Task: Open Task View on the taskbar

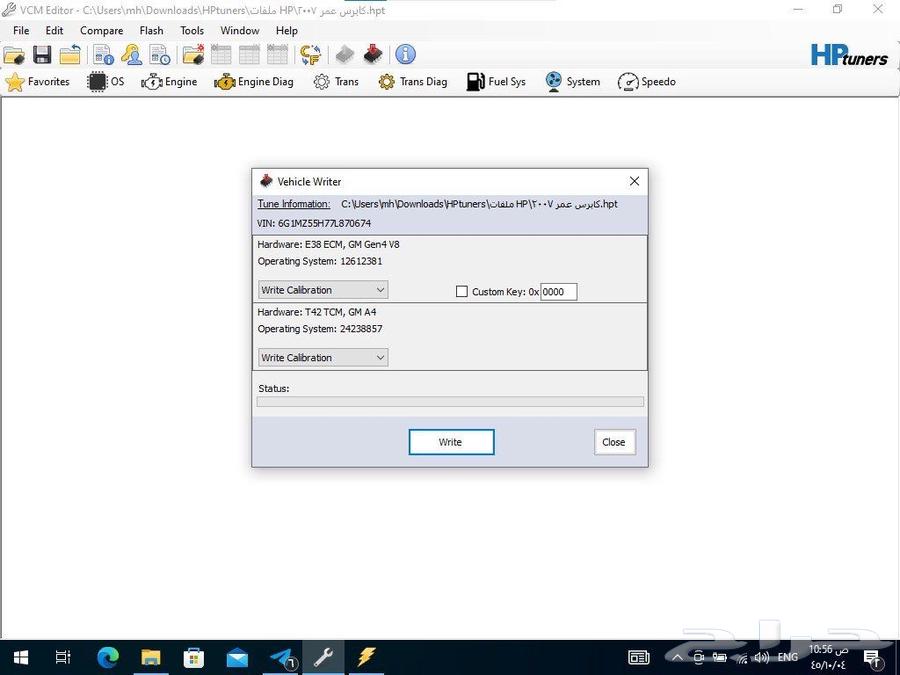Action: [x=63, y=657]
